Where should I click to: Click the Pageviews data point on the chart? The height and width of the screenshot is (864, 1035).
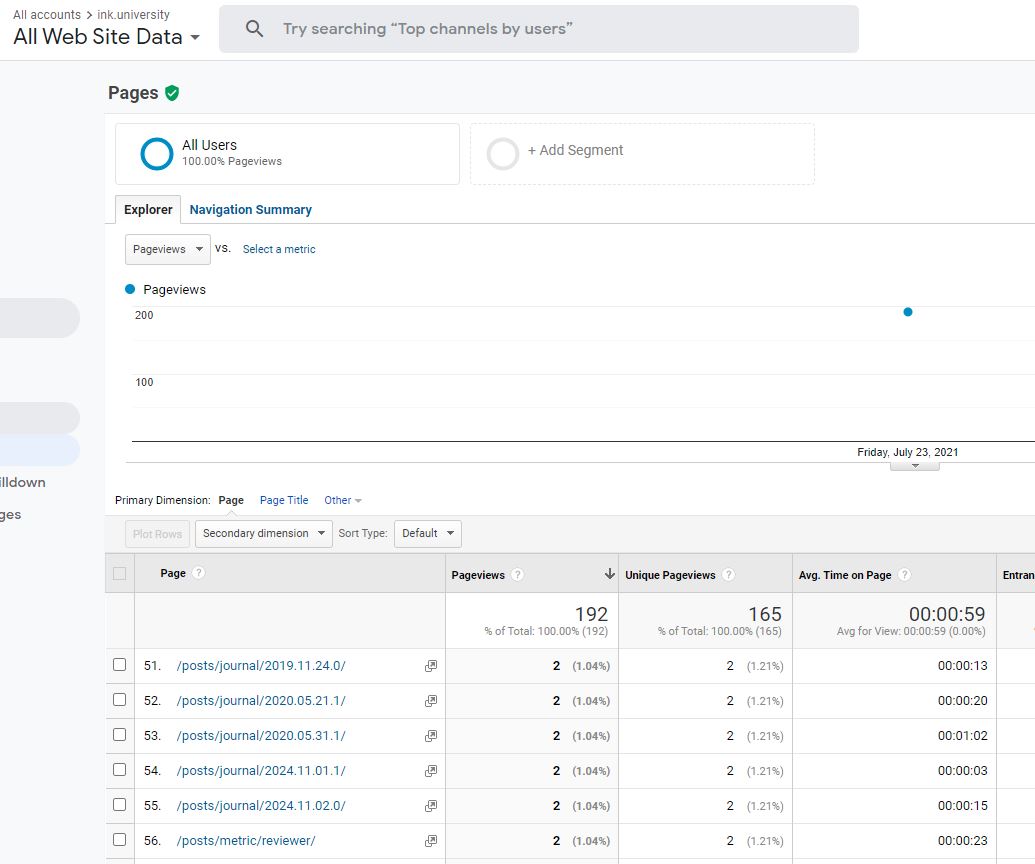pos(908,312)
